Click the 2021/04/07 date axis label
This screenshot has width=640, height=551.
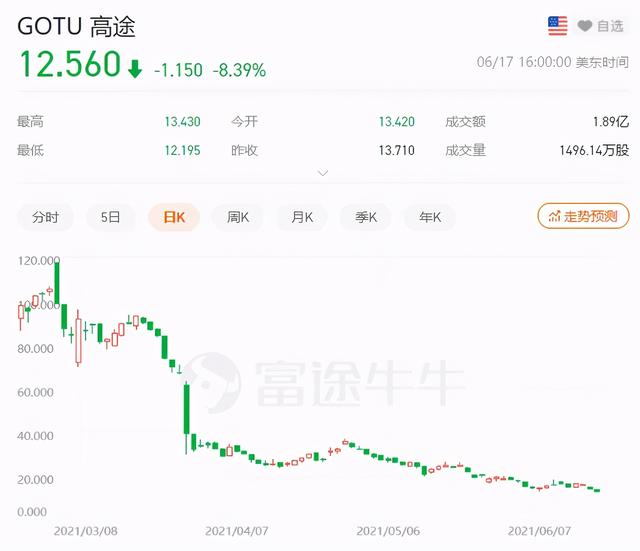coord(237,531)
